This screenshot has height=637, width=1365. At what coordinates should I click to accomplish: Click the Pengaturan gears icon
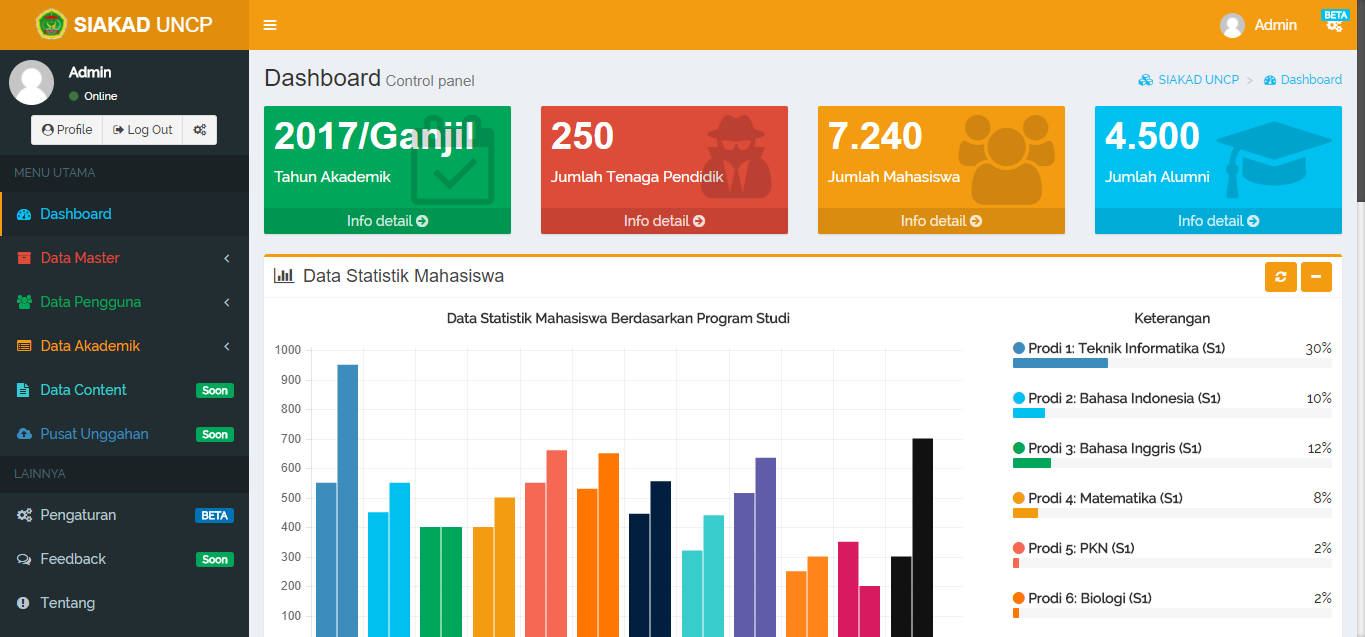24,515
